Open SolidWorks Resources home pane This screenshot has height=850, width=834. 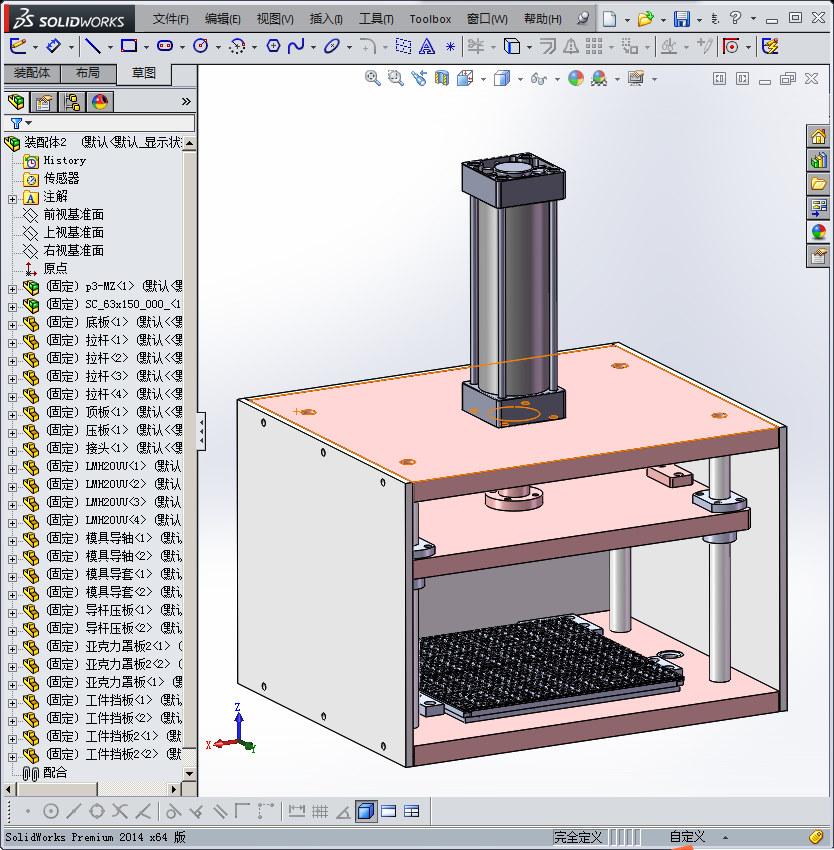(818, 137)
